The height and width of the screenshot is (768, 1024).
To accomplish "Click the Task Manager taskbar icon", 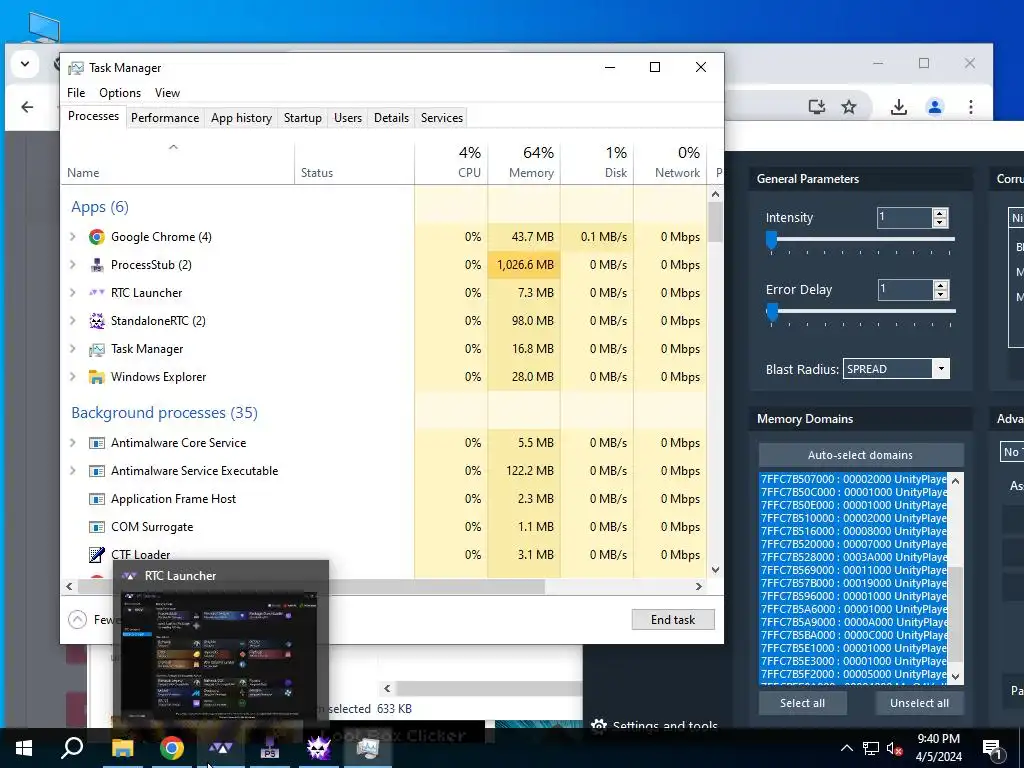I will tap(368, 748).
